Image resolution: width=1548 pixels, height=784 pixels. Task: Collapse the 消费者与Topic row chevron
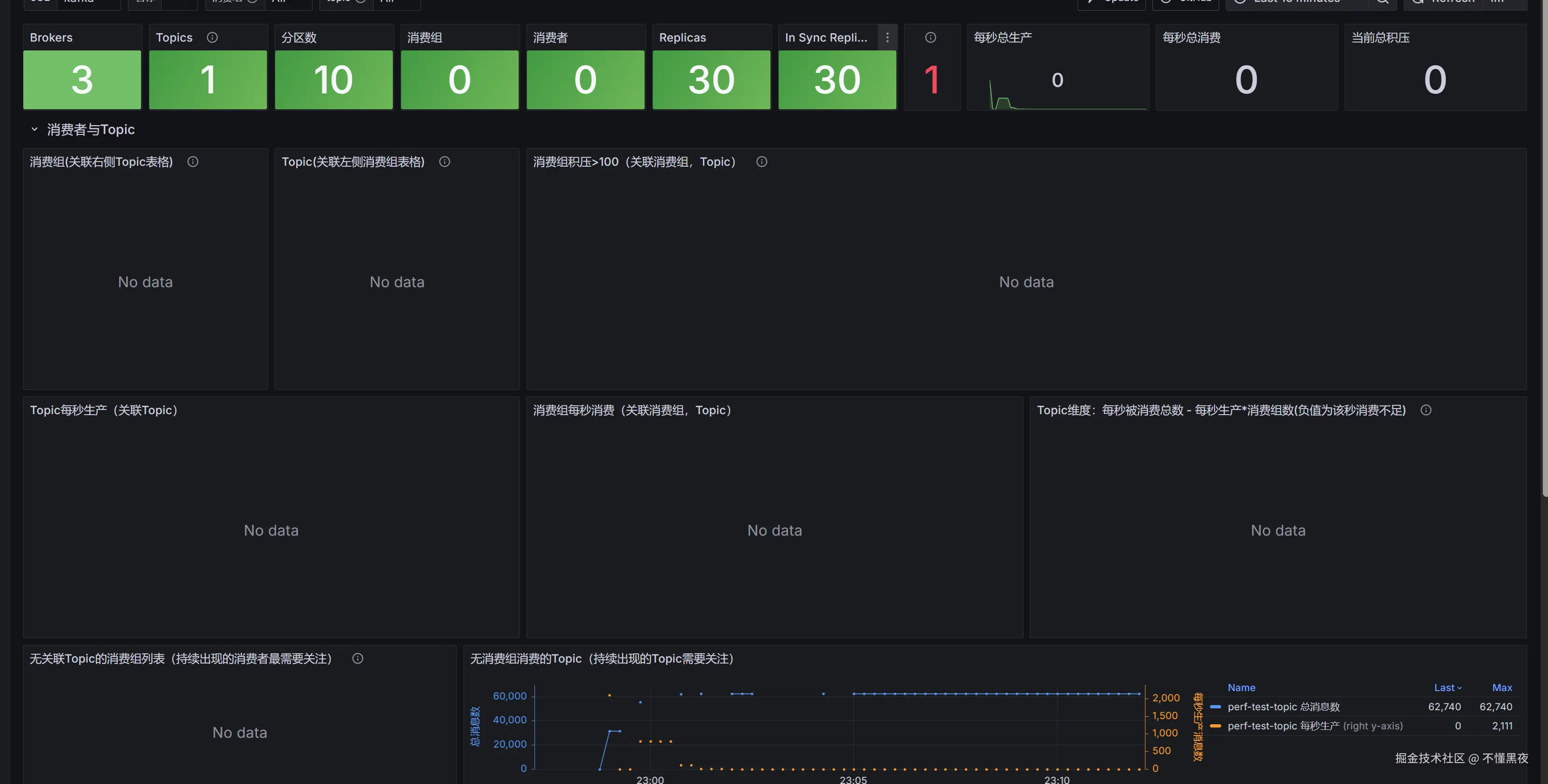click(x=34, y=129)
